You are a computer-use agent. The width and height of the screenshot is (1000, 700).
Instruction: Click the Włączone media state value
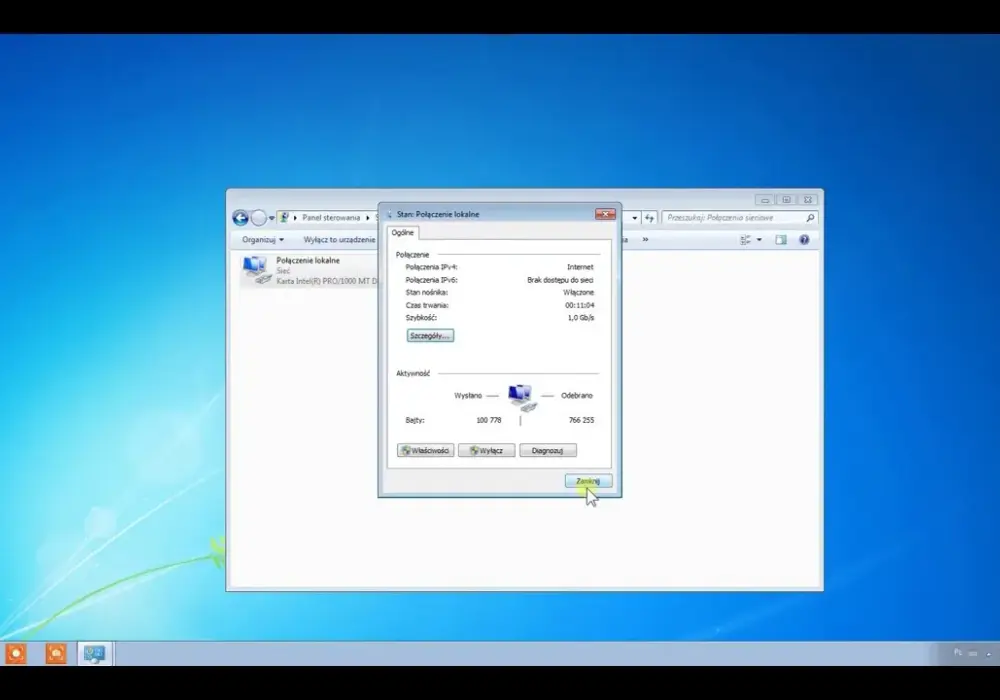[x=578, y=292]
